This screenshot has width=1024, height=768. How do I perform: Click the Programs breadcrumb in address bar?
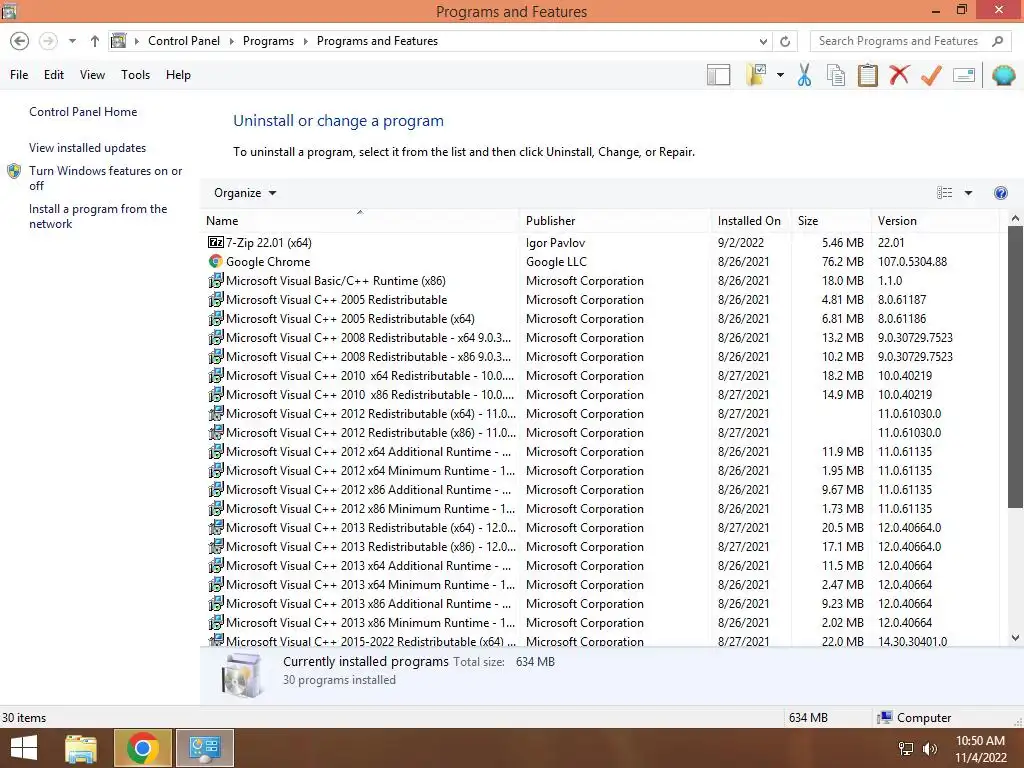coord(268,41)
